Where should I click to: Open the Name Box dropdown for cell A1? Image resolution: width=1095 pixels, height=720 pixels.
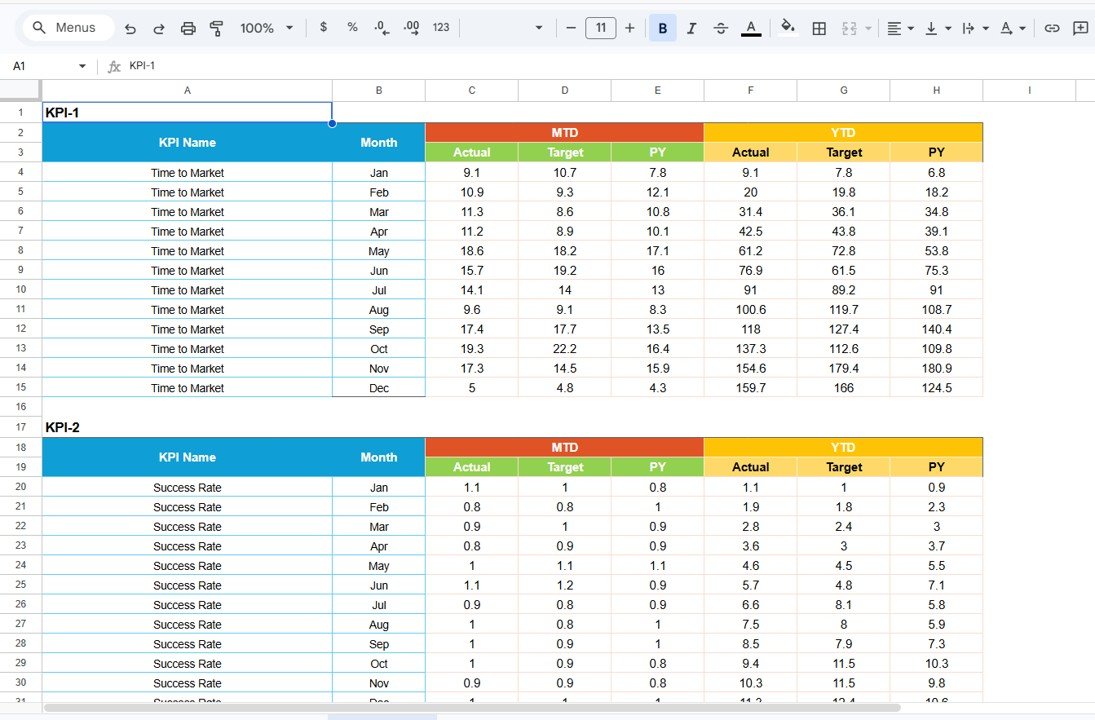coord(83,65)
